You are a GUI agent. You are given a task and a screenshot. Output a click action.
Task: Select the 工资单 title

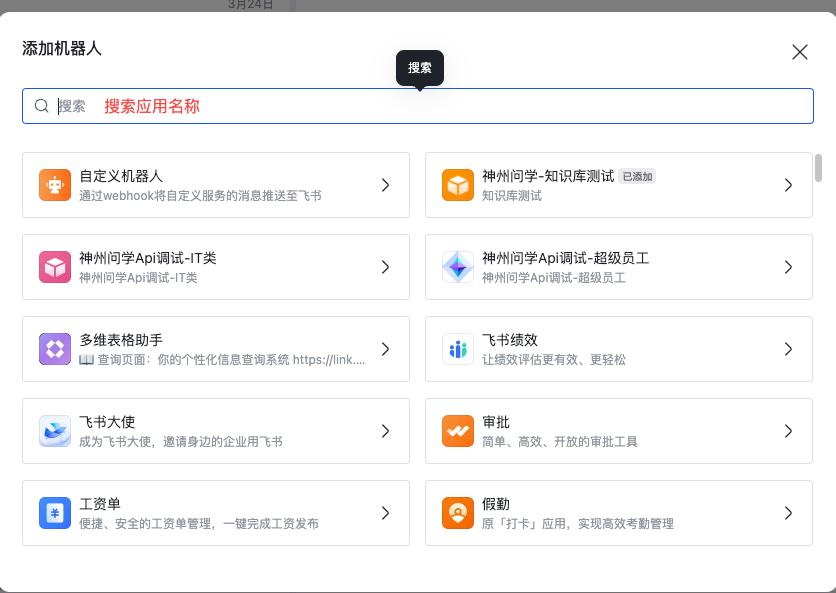(x=100, y=504)
